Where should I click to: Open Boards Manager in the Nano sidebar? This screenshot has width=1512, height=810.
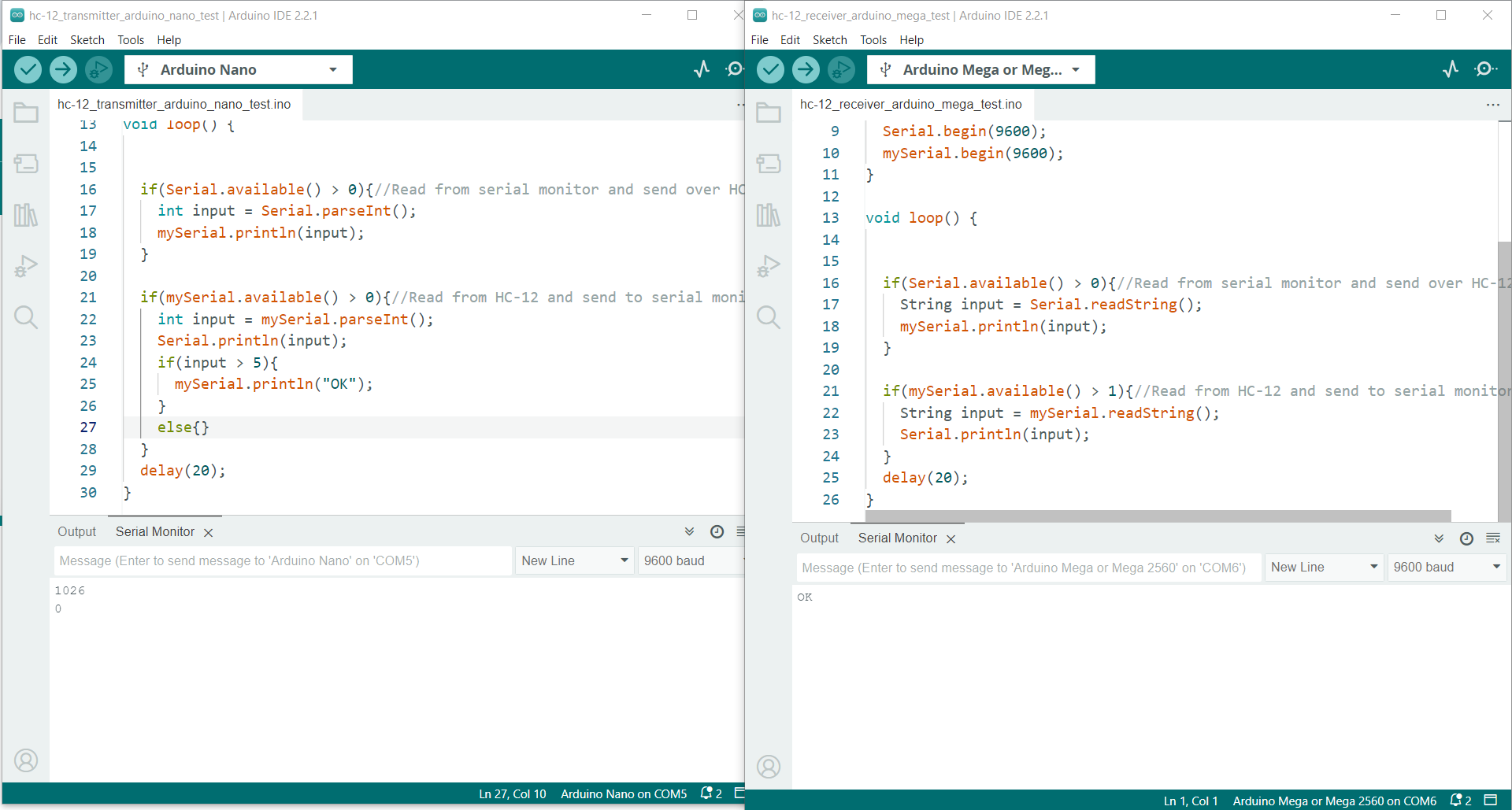coord(26,164)
